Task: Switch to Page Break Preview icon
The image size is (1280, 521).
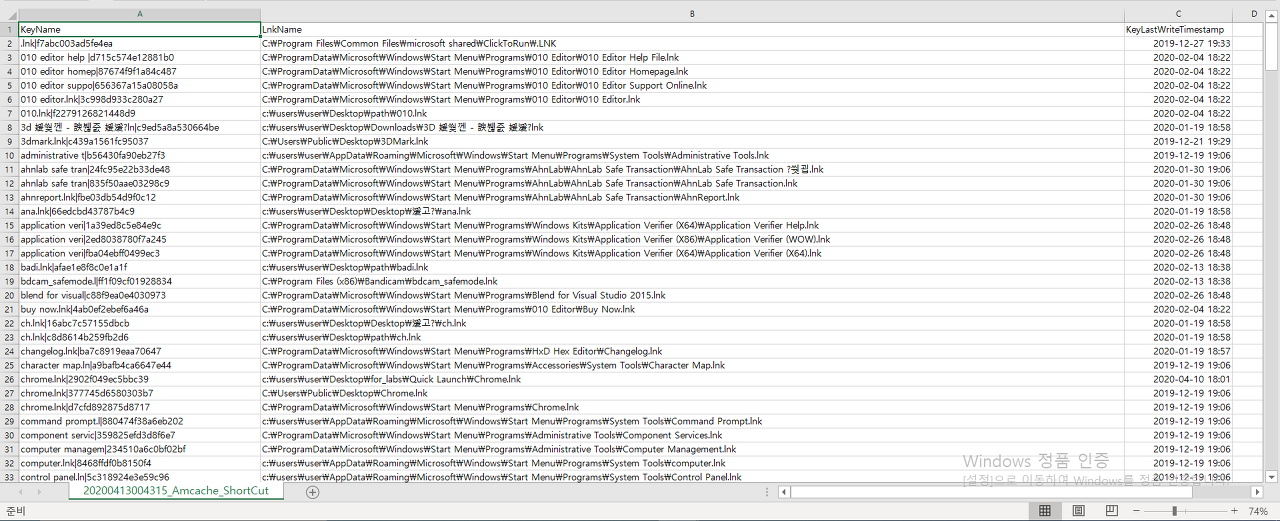Action: pyautogui.click(x=1112, y=511)
